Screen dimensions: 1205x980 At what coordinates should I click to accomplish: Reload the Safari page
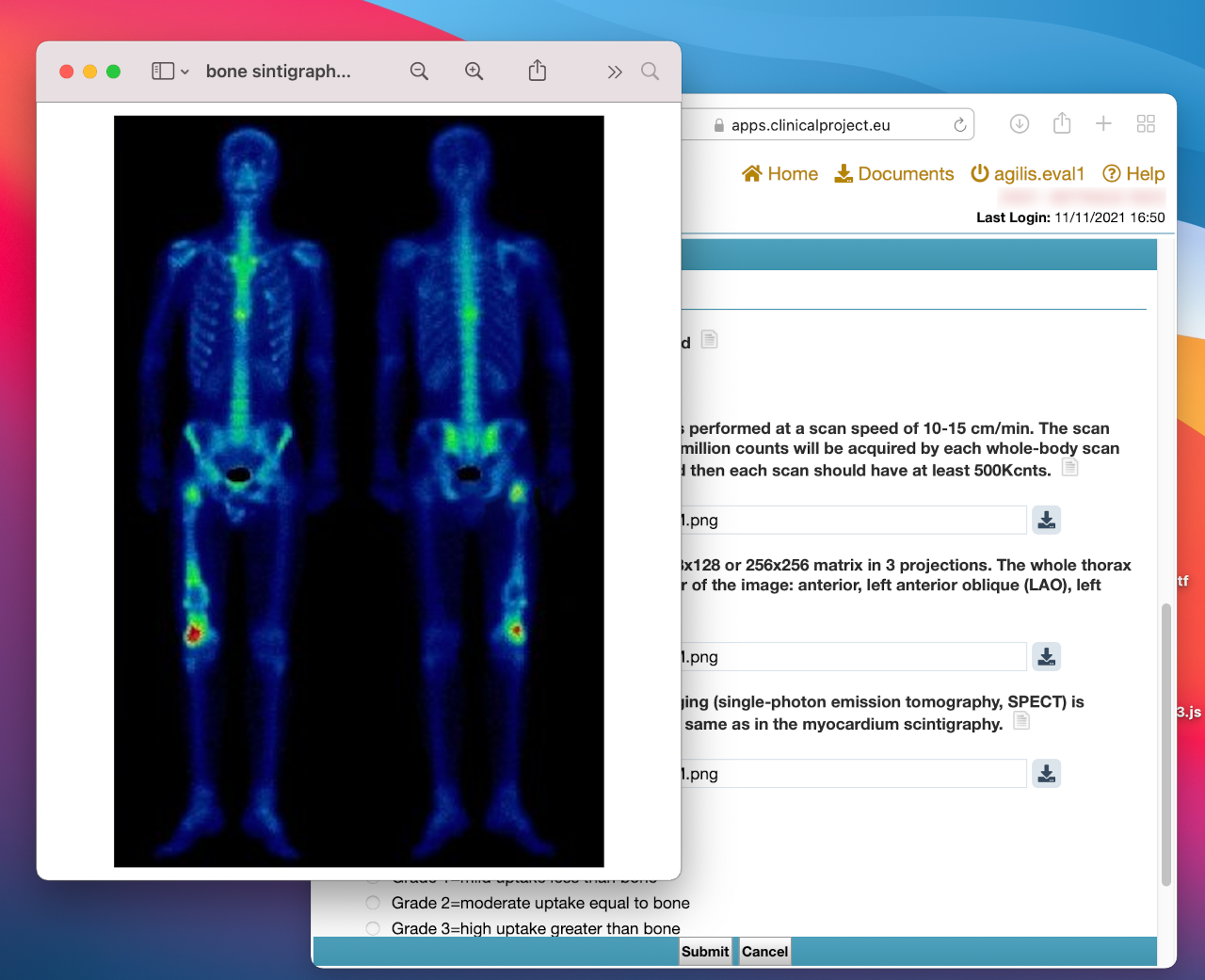coord(960,125)
